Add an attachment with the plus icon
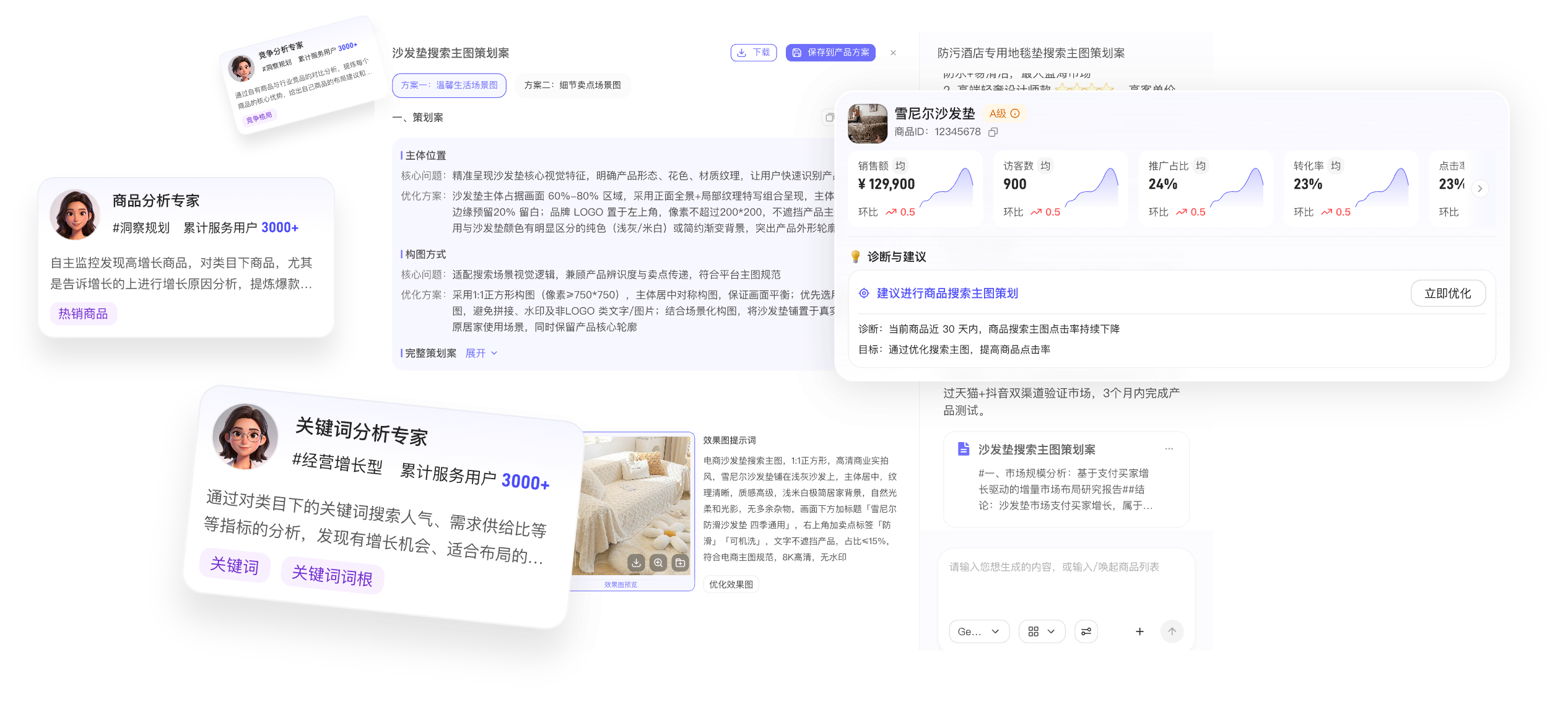Screen dimensions: 1568x712 coord(1139,631)
